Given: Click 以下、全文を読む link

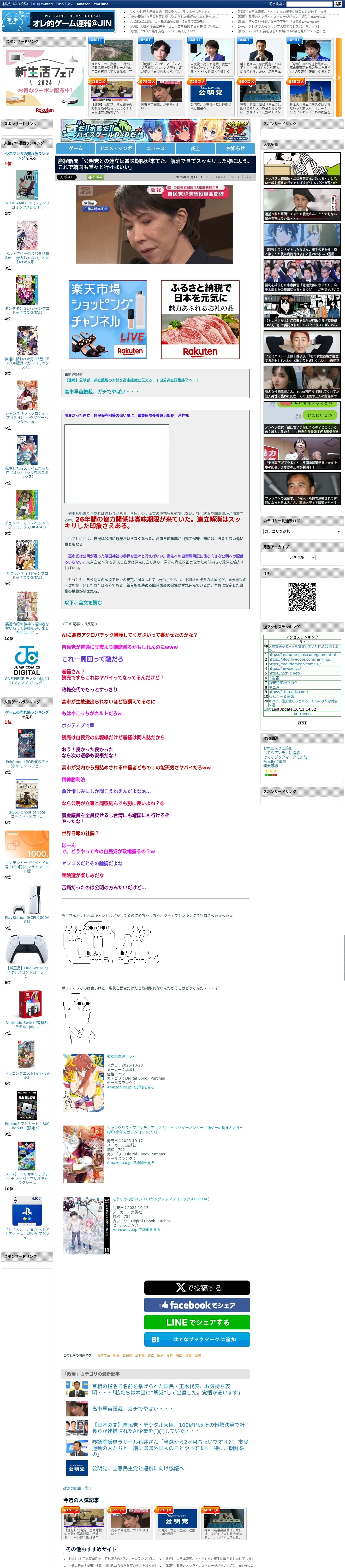Looking at the screenshot, I should pos(83,603).
